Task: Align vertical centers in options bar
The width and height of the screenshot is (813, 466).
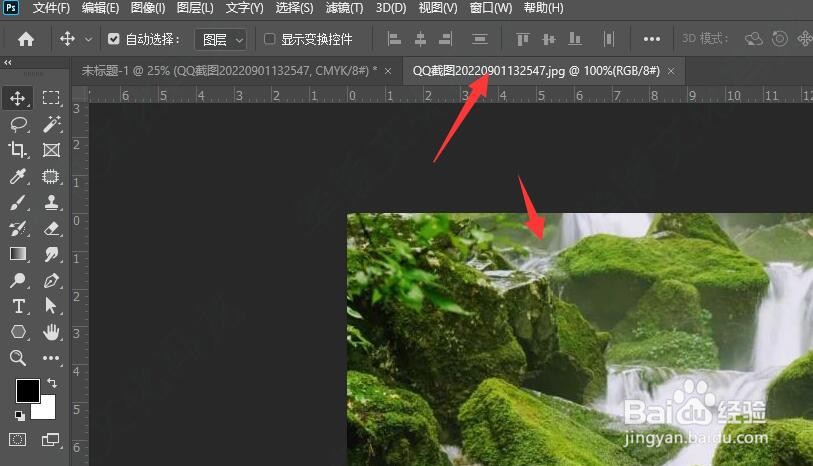Action: coord(549,39)
